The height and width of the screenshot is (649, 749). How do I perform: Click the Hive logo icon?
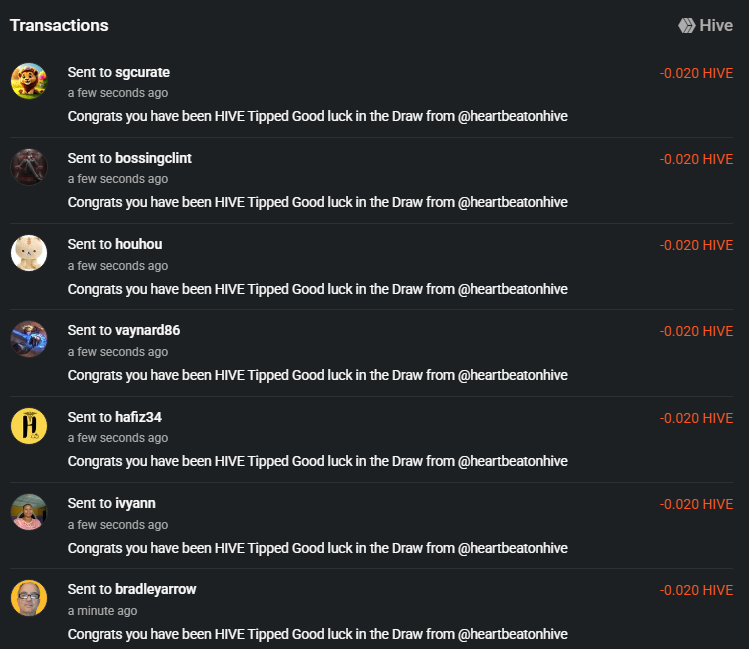687,25
